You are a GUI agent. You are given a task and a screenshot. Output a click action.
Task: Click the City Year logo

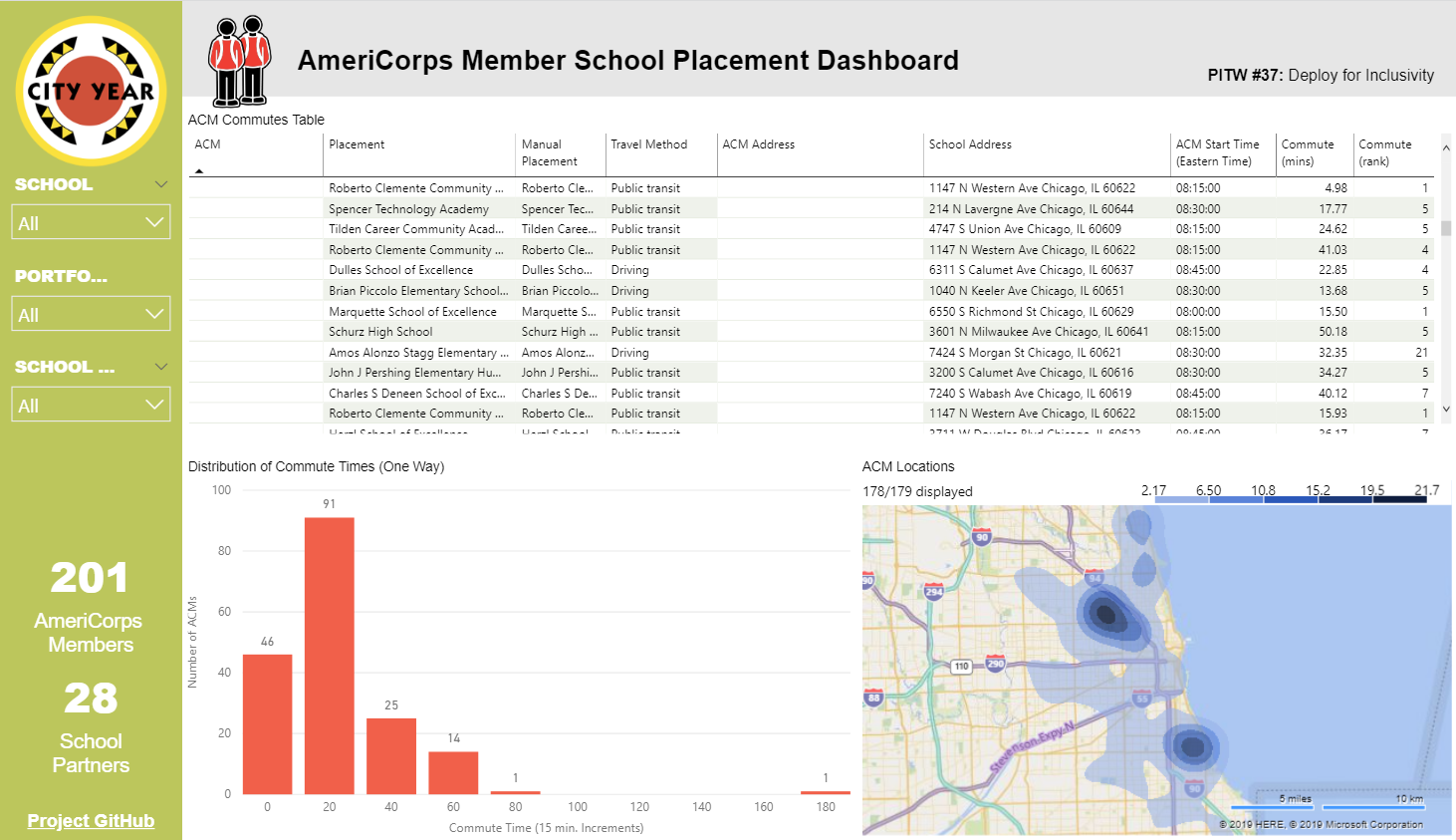pos(92,91)
